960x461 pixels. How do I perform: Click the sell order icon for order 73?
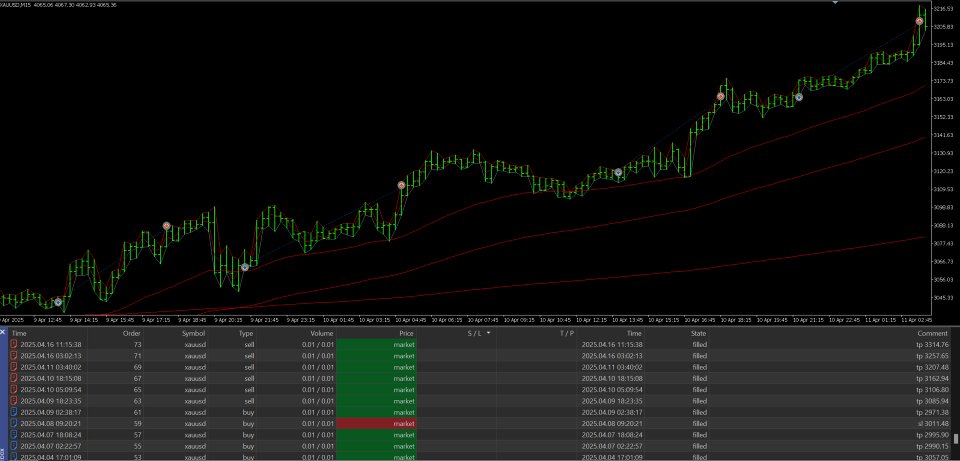(x=14, y=345)
